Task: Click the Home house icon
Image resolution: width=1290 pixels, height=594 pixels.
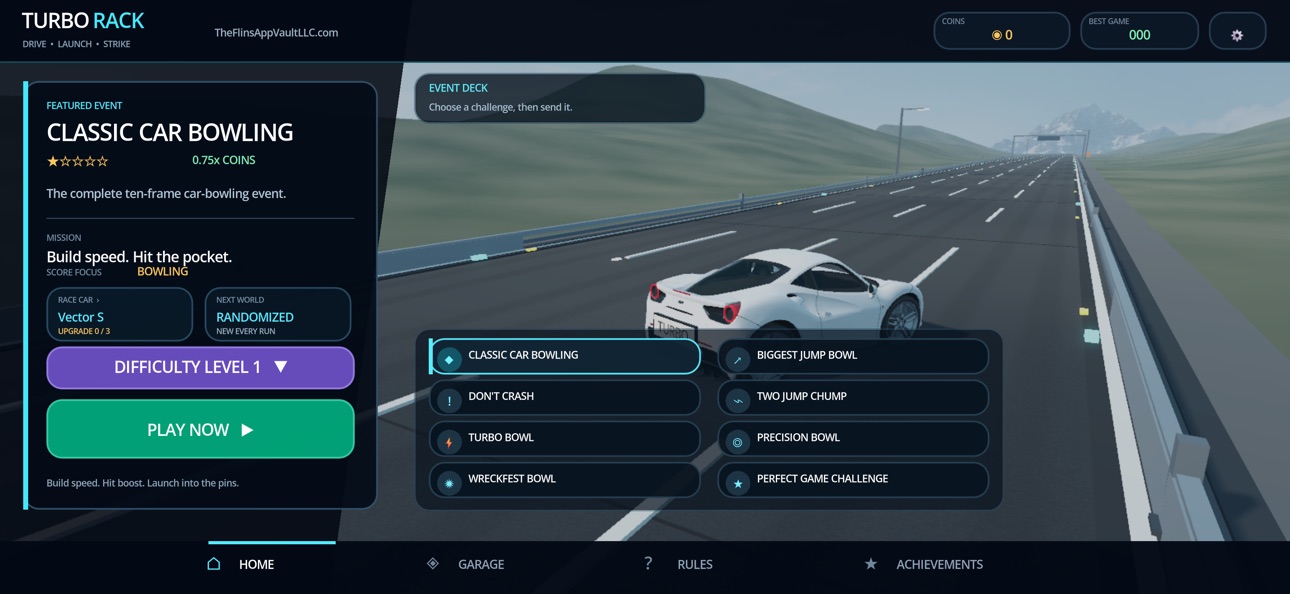Action: 213,564
